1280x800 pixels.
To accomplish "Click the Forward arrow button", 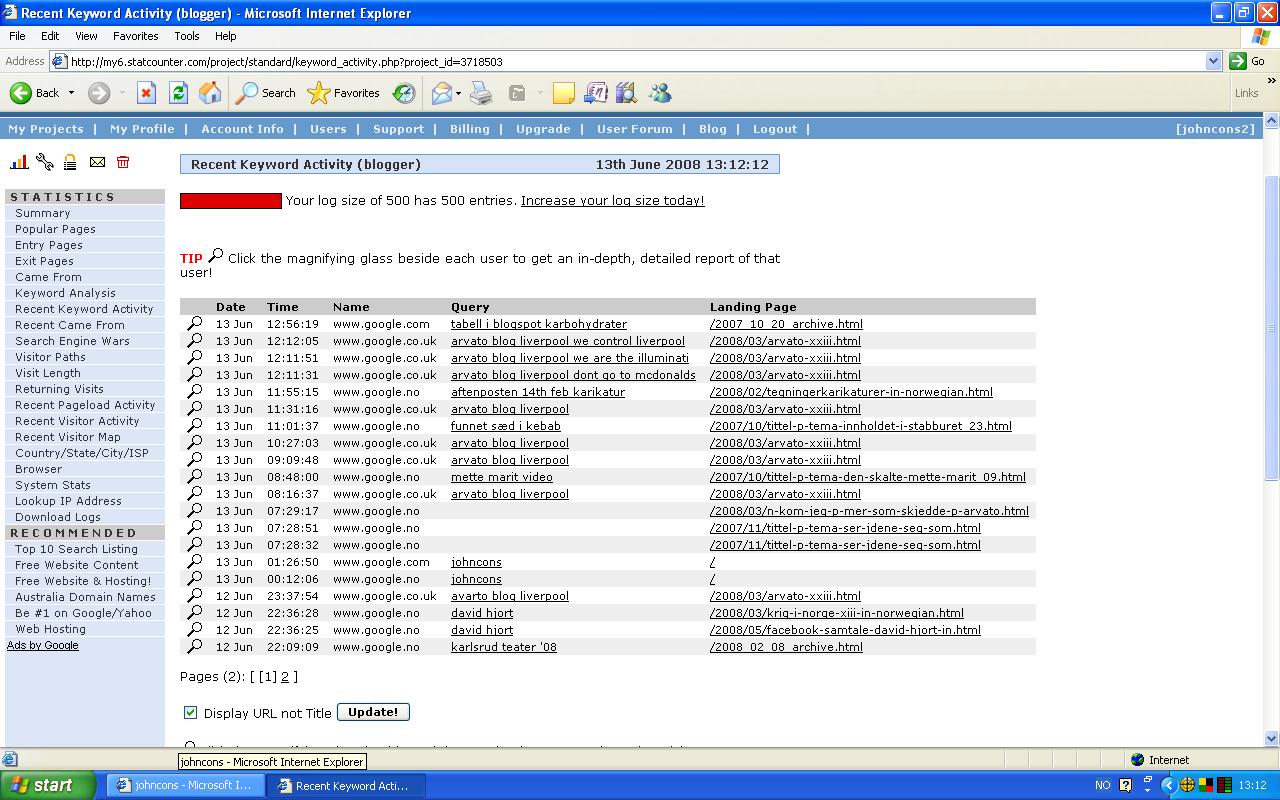I will coord(98,93).
